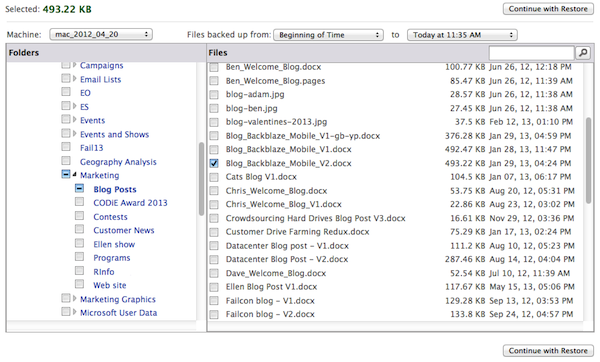Image resolution: width=600 pixels, height=362 pixels.
Task: Click date Feb 12, 13, 01:10 PM
Action: (x=531, y=122)
